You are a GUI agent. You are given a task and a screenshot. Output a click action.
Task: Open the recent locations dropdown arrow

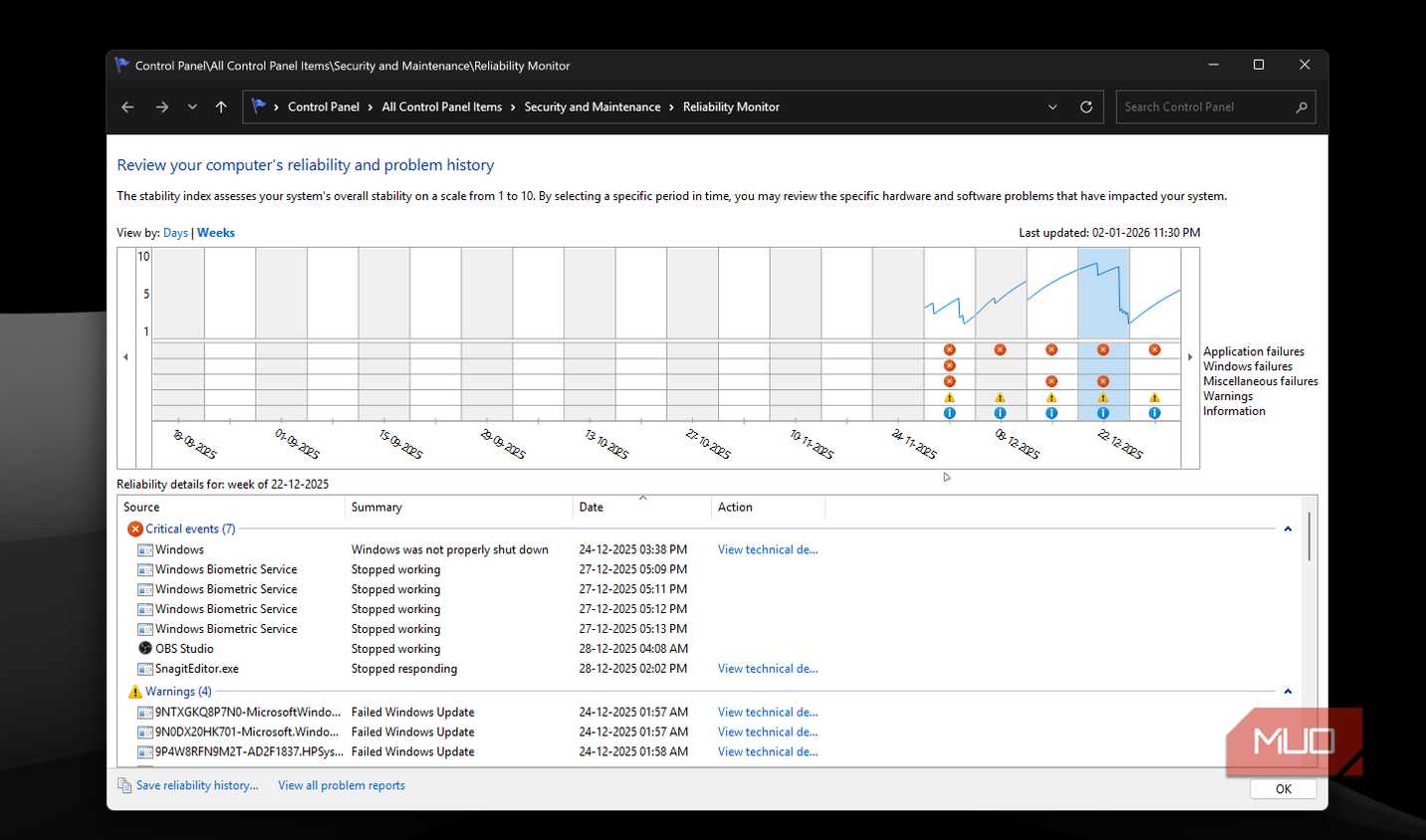point(192,107)
